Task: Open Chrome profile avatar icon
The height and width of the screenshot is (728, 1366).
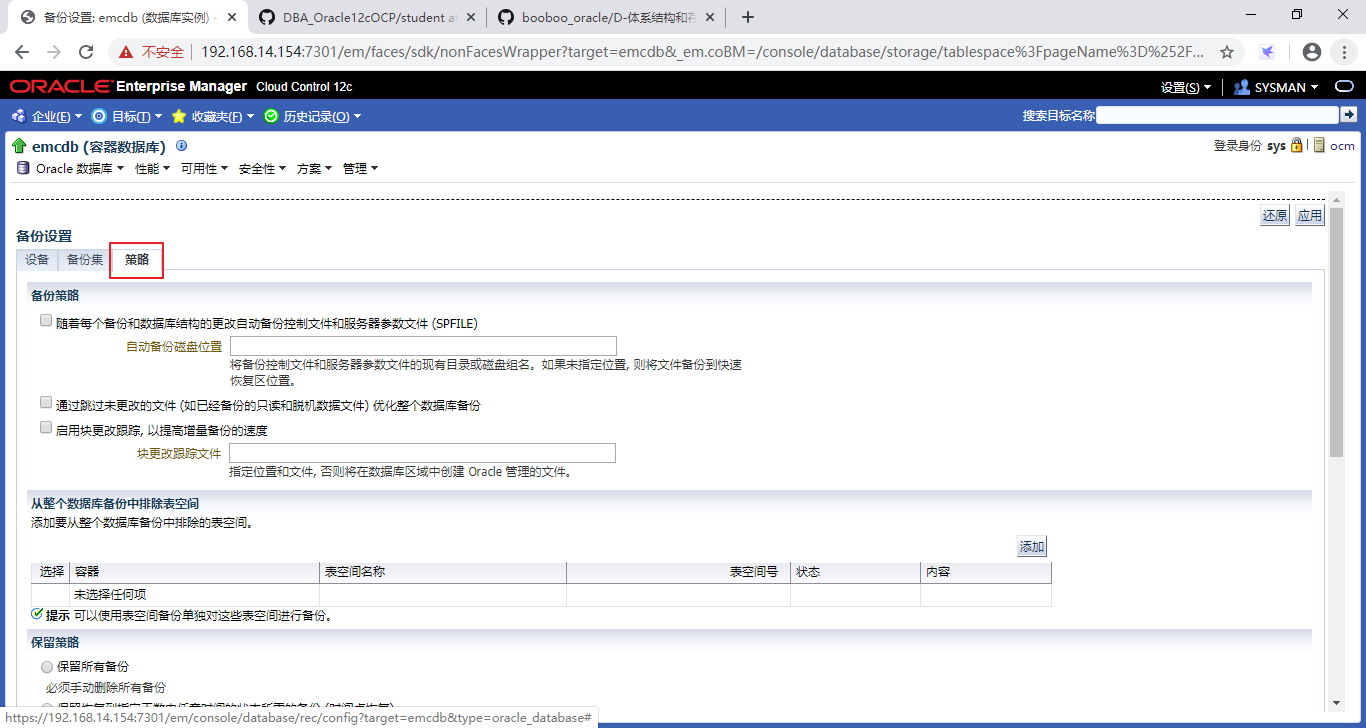Action: pos(1312,52)
